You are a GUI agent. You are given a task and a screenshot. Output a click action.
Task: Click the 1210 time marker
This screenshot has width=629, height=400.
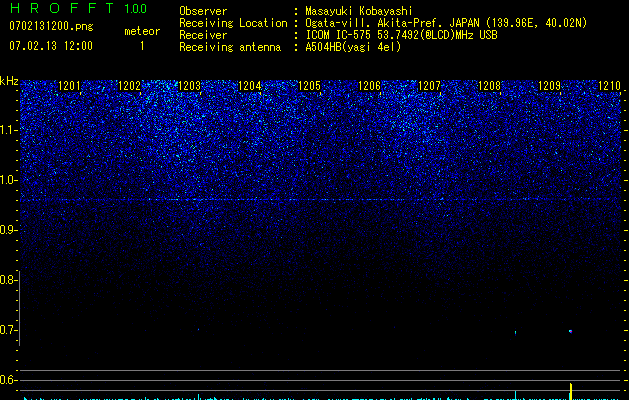(x=609, y=86)
